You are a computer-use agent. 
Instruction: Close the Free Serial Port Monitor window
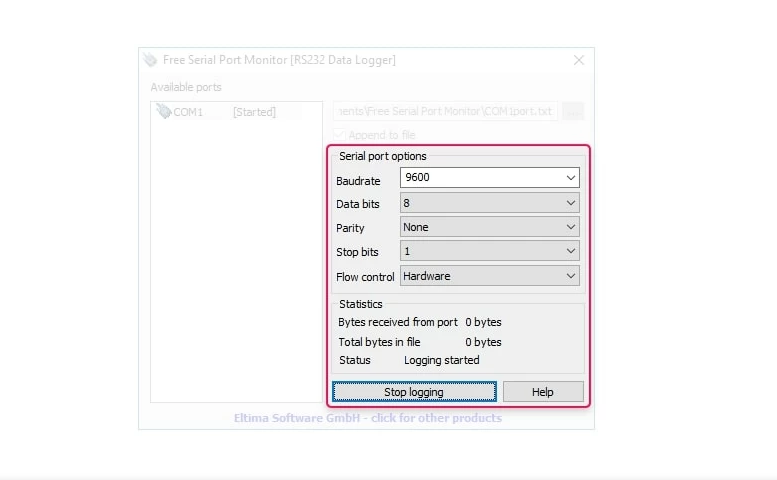pos(578,60)
